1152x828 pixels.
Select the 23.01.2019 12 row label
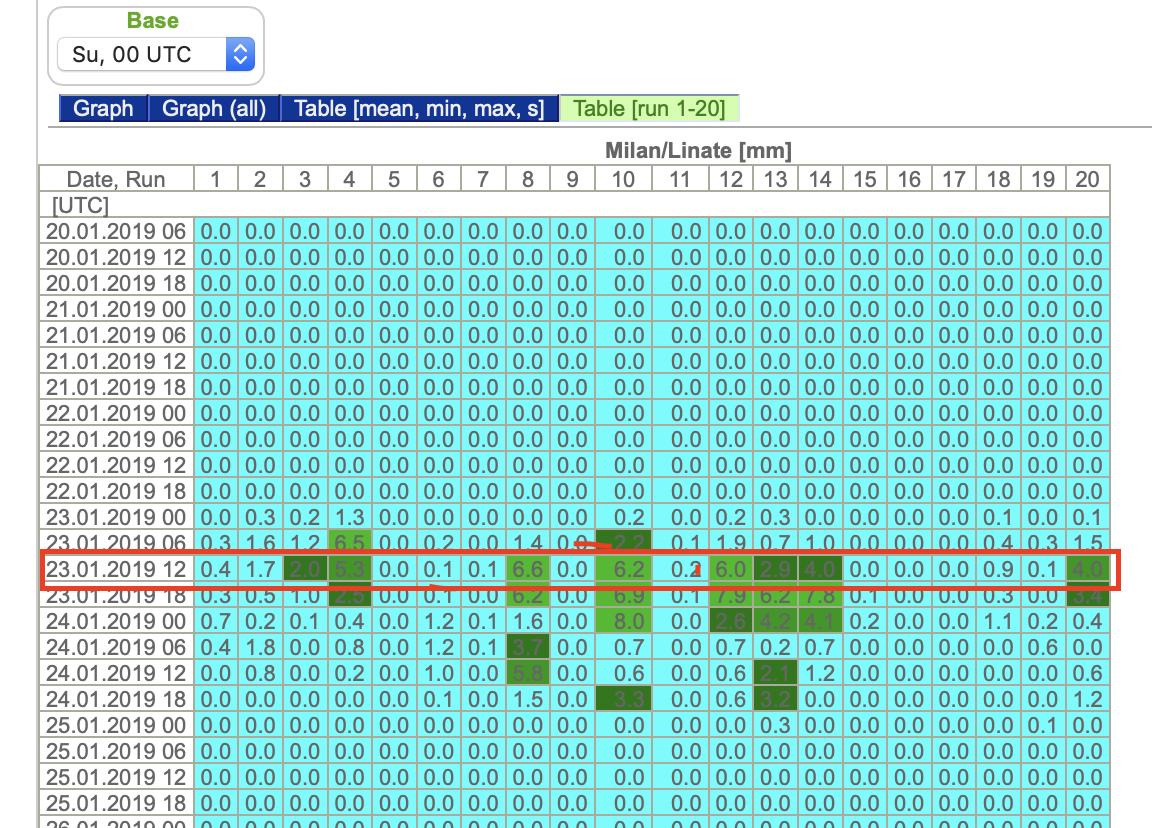tap(116, 570)
